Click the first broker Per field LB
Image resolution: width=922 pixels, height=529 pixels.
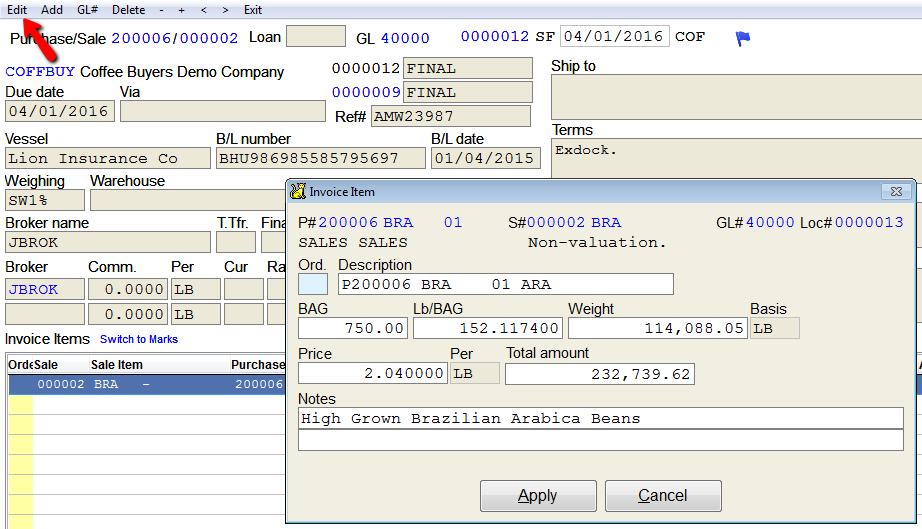coord(196,289)
